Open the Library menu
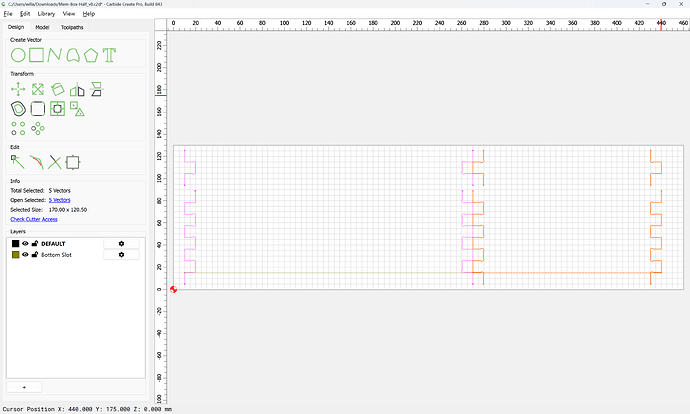This screenshot has width=690, height=414. coord(46,14)
